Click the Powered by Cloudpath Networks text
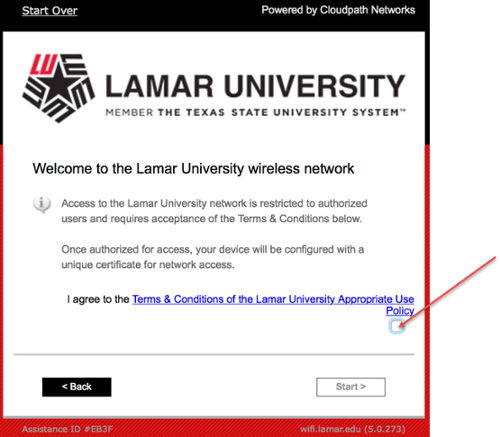The image size is (500, 437). [338, 10]
